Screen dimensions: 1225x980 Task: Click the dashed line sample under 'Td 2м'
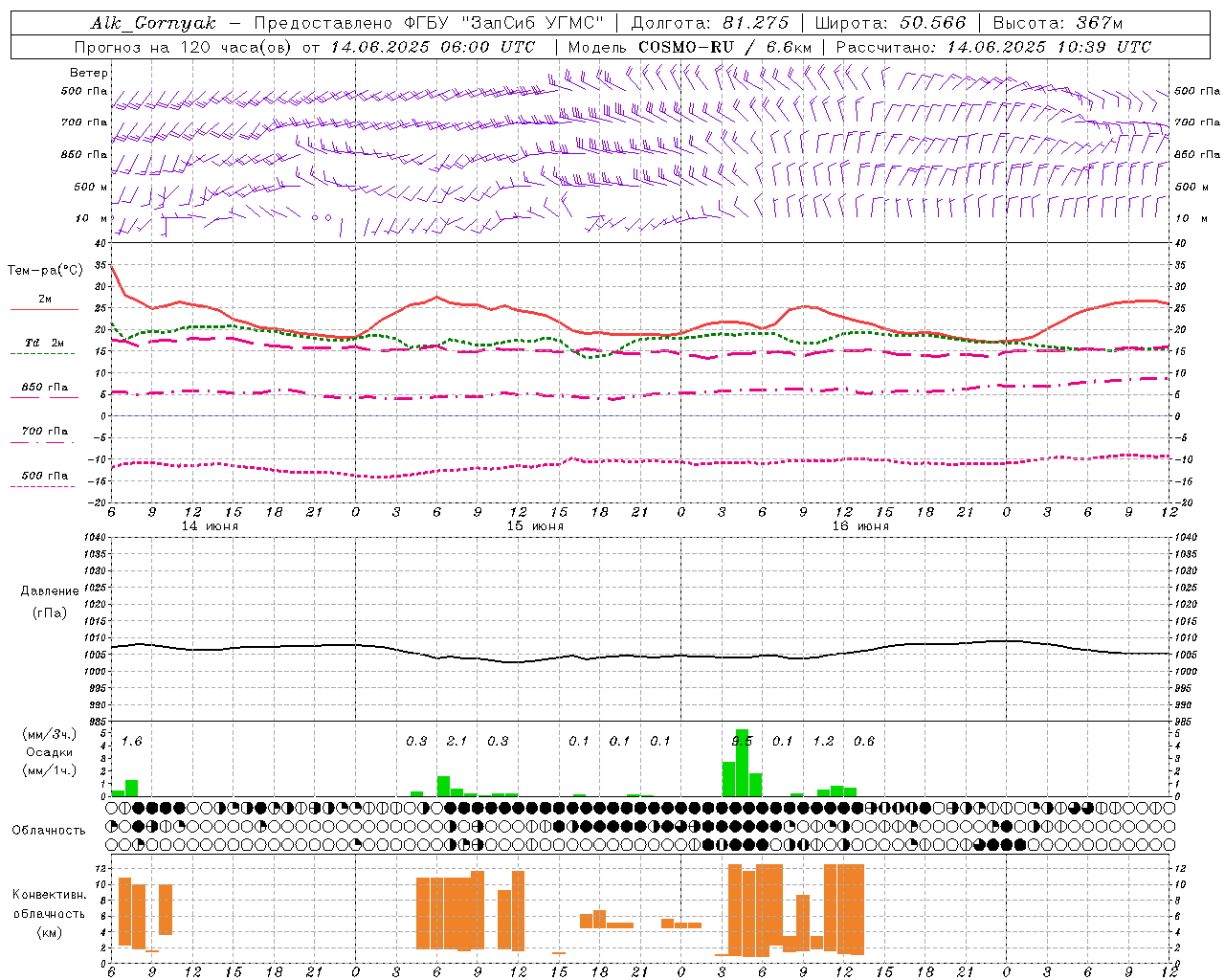click(x=42, y=353)
